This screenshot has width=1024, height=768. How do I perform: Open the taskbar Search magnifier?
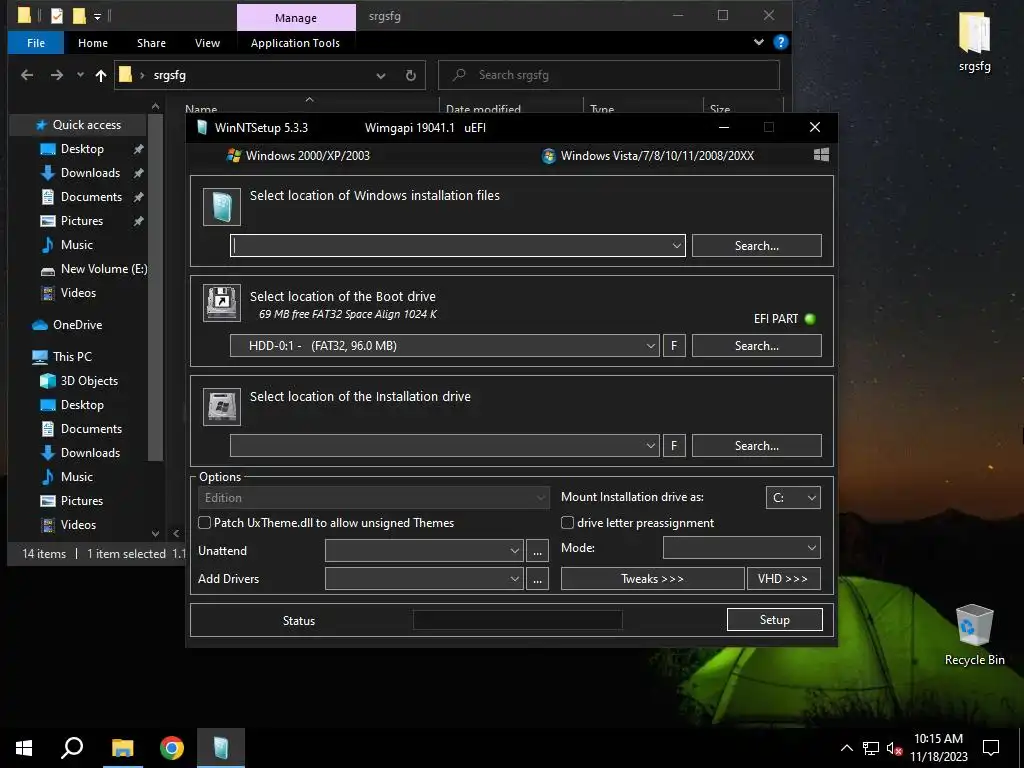coord(72,748)
